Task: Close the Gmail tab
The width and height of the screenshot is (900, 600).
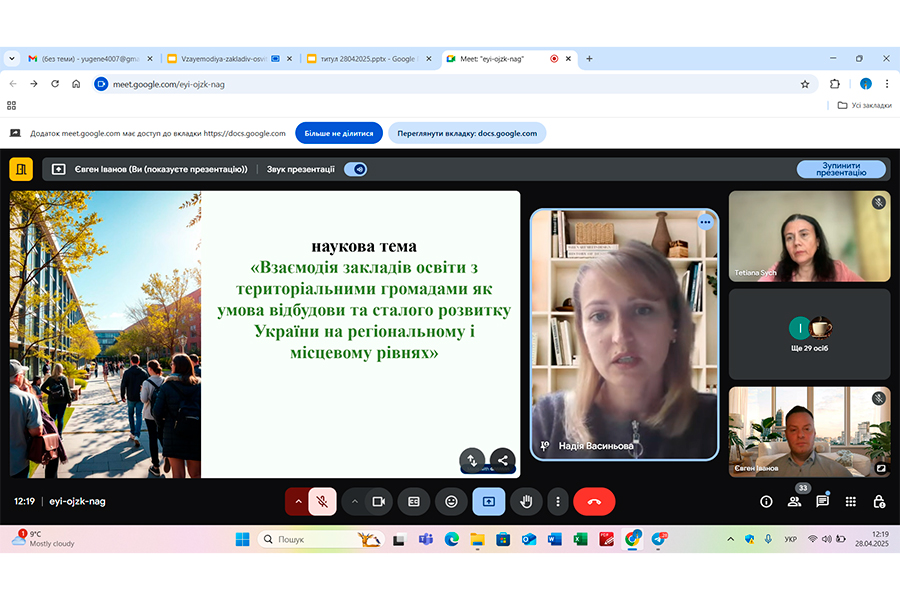Action: point(150,59)
